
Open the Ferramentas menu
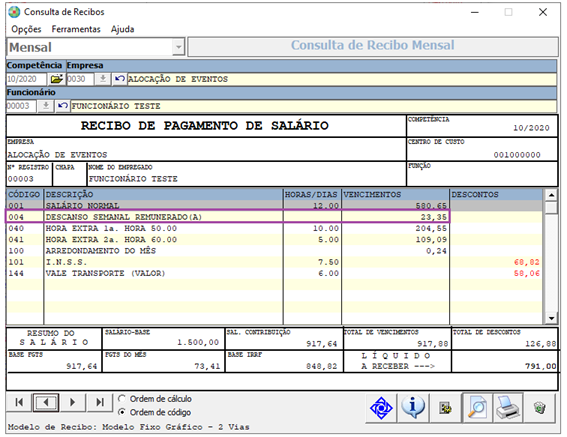point(76,29)
